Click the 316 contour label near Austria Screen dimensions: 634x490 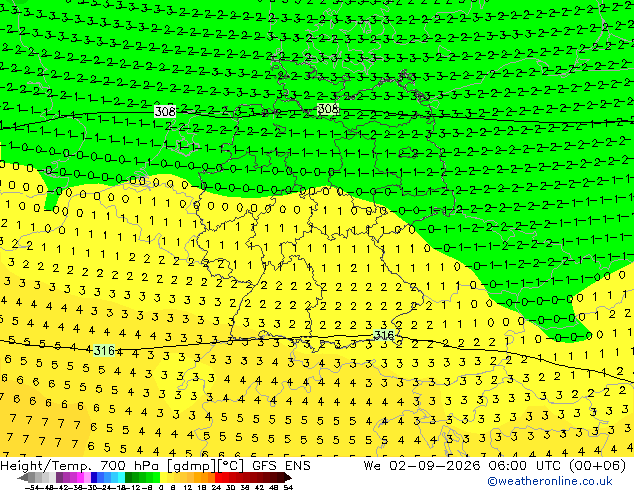point(383,335)
